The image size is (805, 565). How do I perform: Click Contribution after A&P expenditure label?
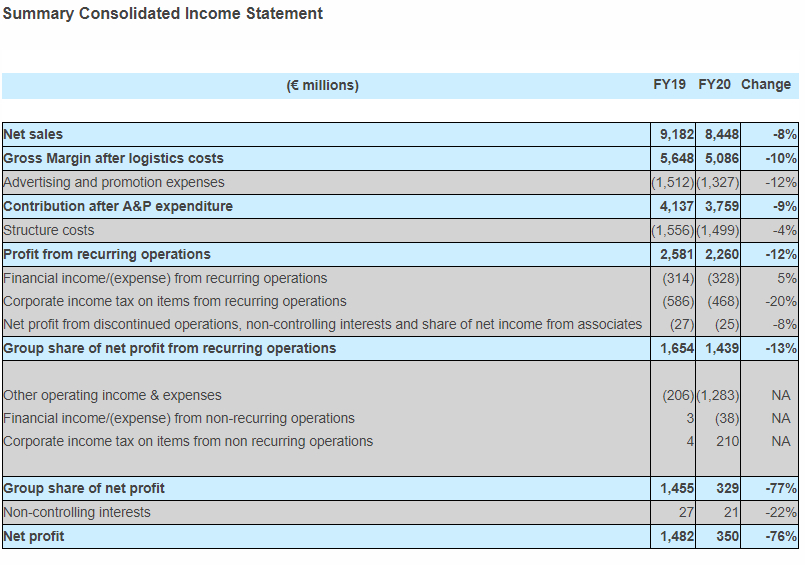point(118,206)
